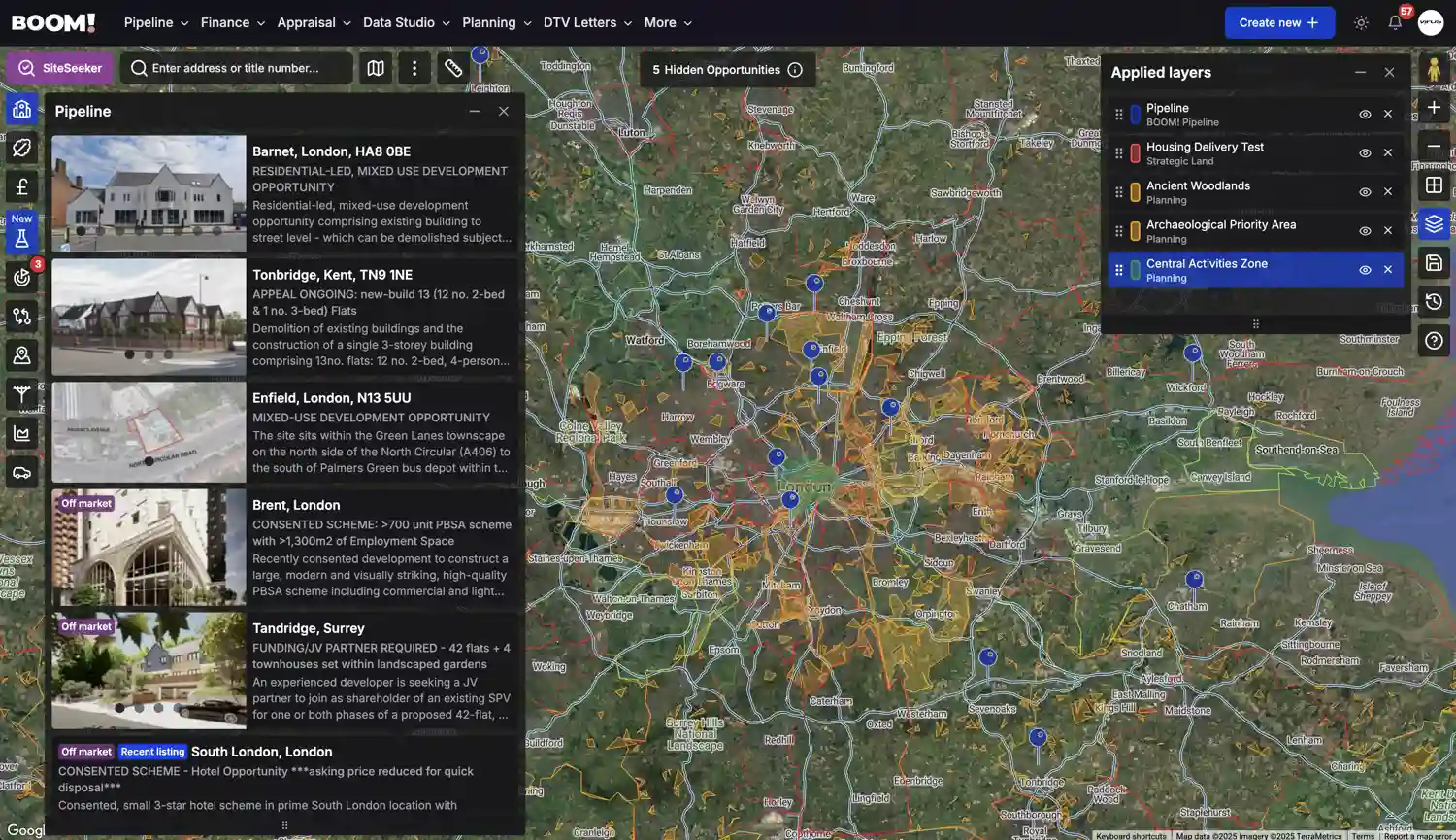Open the history clock icon

coord(1434,302)
